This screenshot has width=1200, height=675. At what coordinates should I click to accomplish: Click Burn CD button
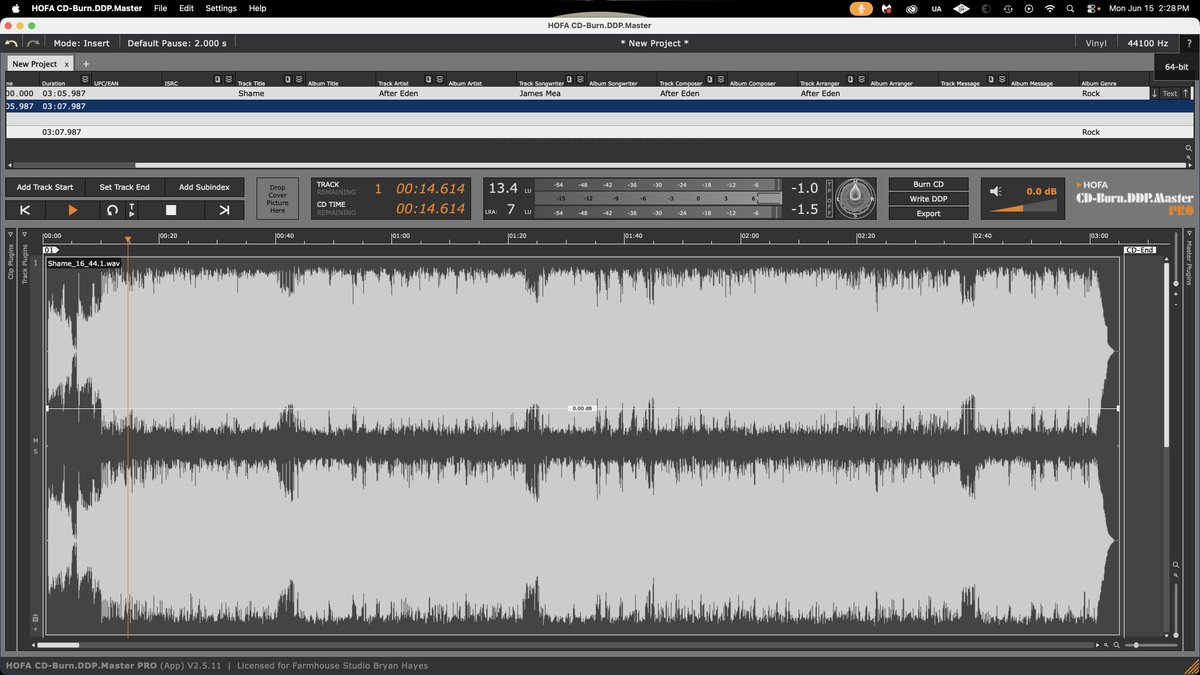pos(928,184)
